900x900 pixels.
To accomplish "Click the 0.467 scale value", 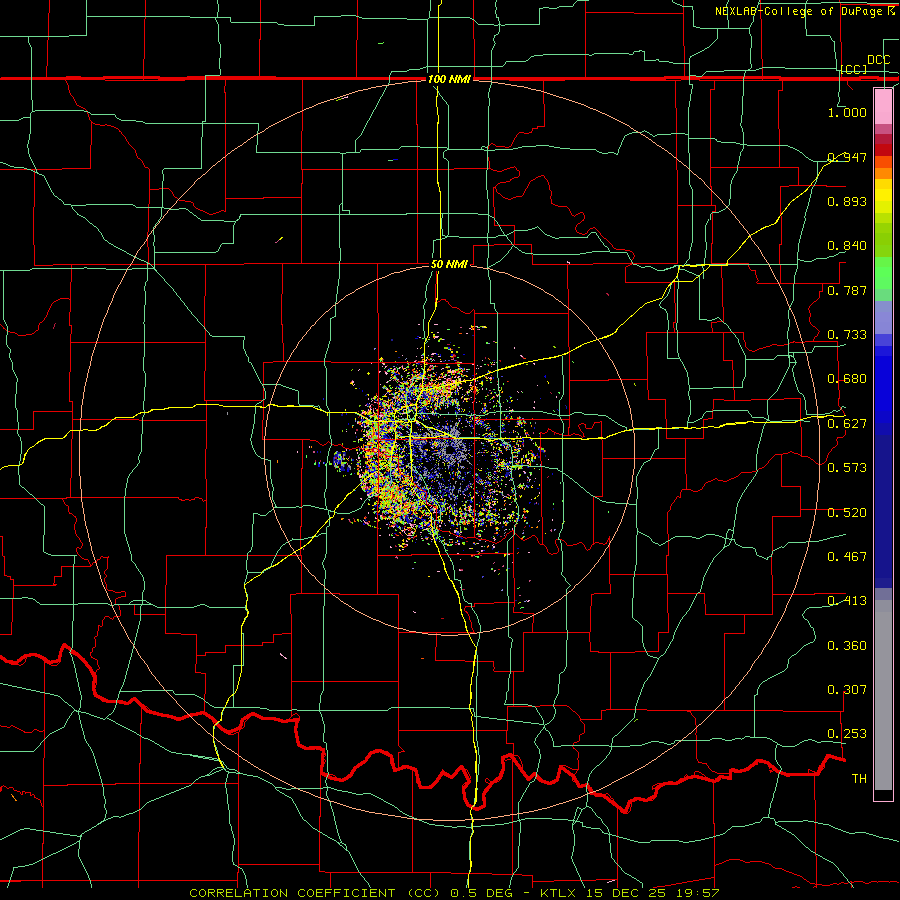I will click(847, 557).
